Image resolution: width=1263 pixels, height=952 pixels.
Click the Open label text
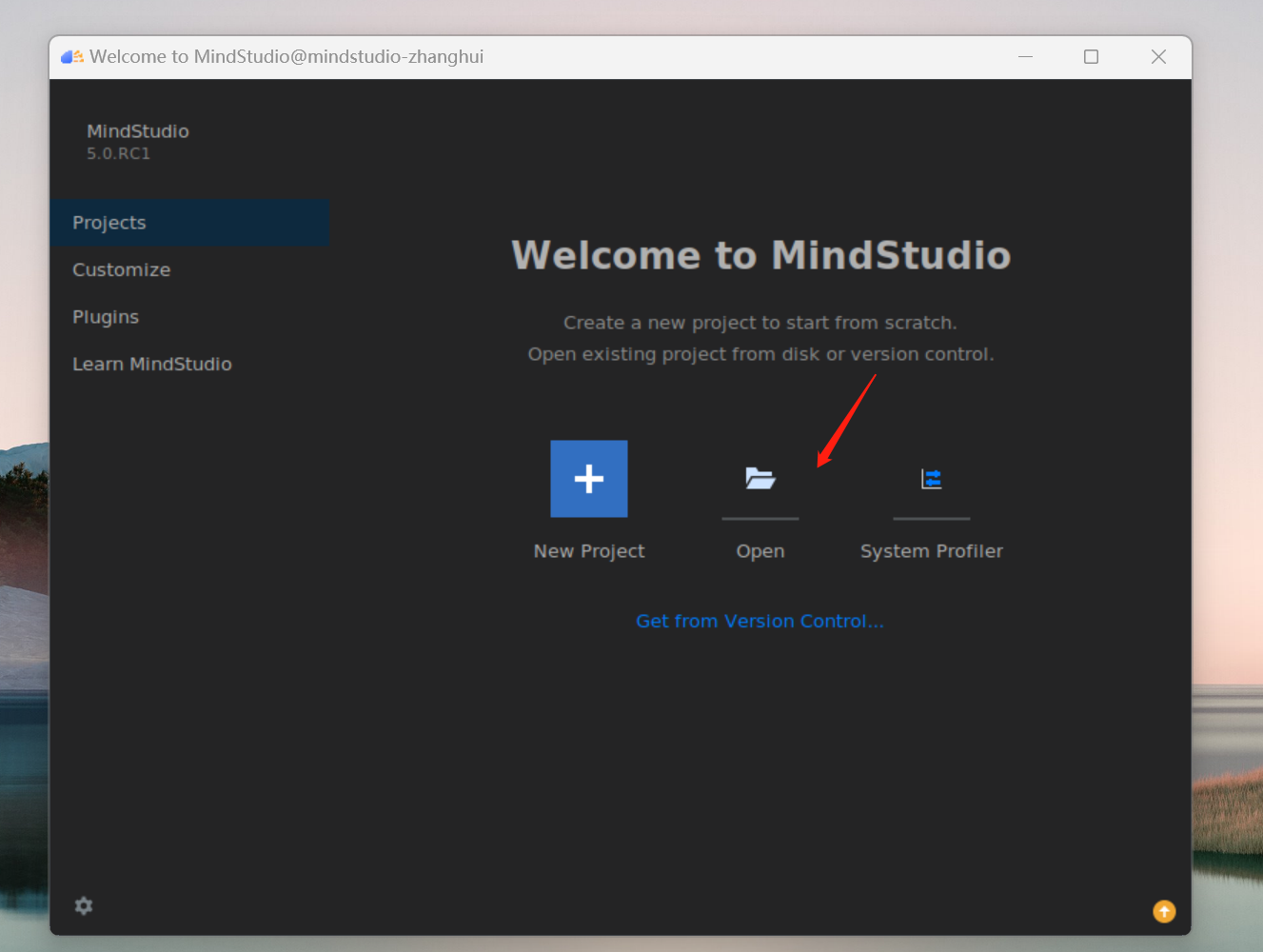tap(760, 551)
